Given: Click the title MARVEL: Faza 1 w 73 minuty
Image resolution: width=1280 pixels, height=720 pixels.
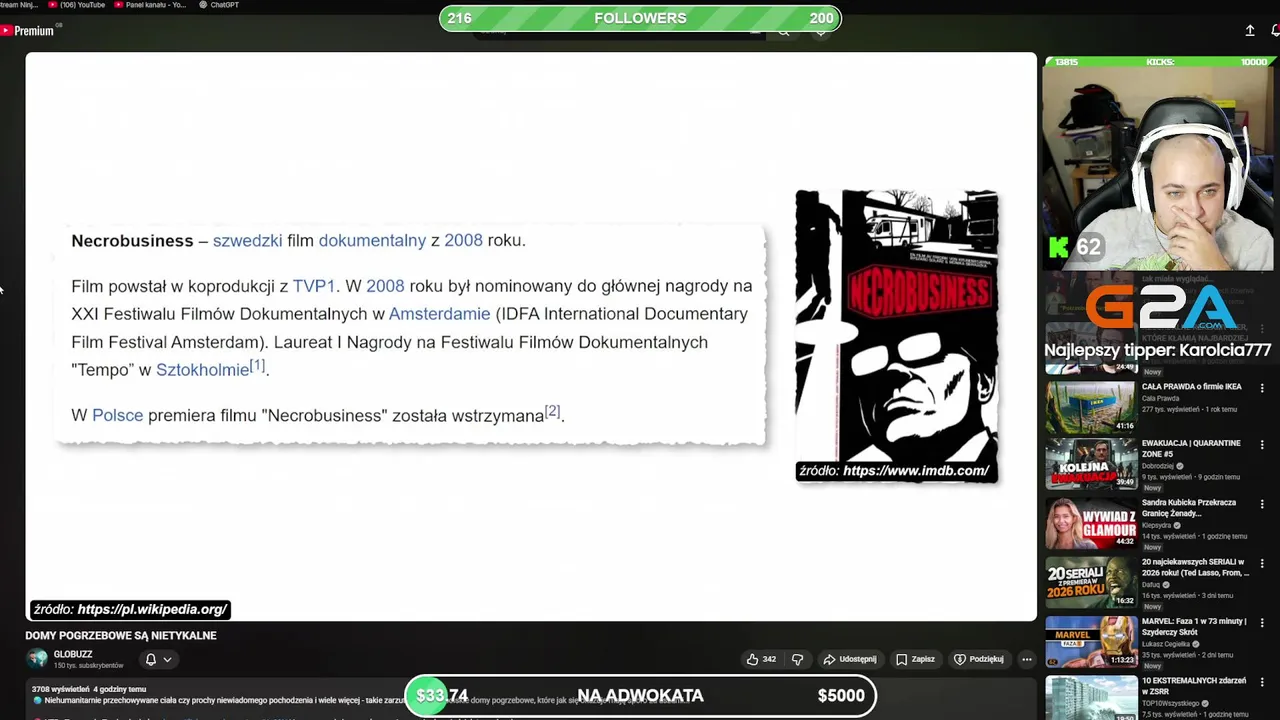Looking at the screenshot, I should click(x=1194, y=627).
